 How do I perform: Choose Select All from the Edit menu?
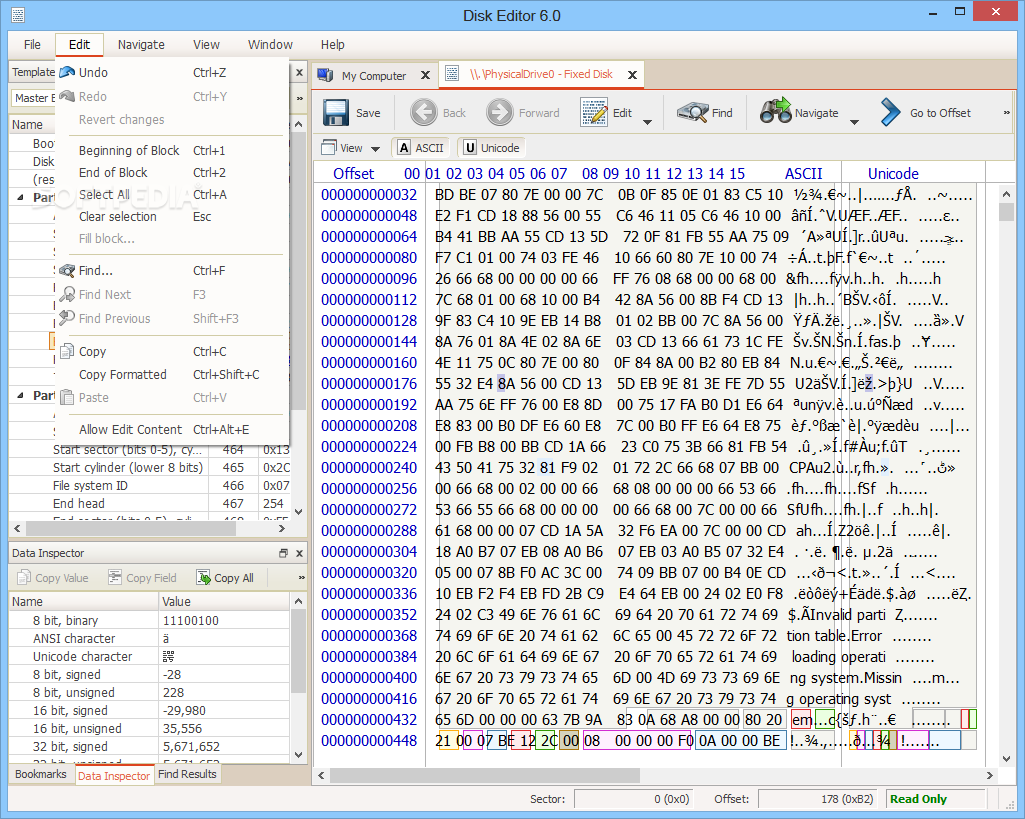[104, 194]
